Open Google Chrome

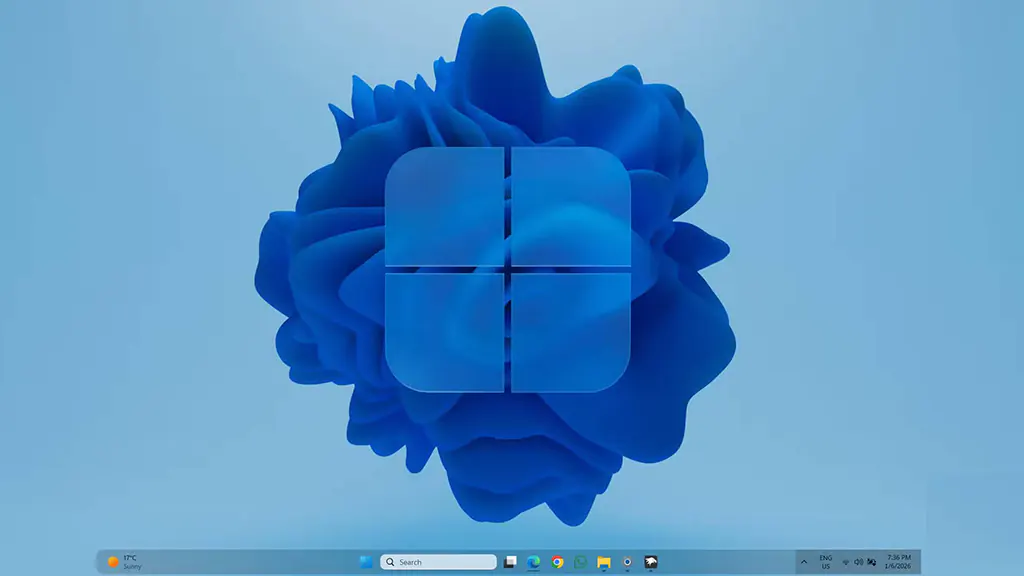coord(557,561)
